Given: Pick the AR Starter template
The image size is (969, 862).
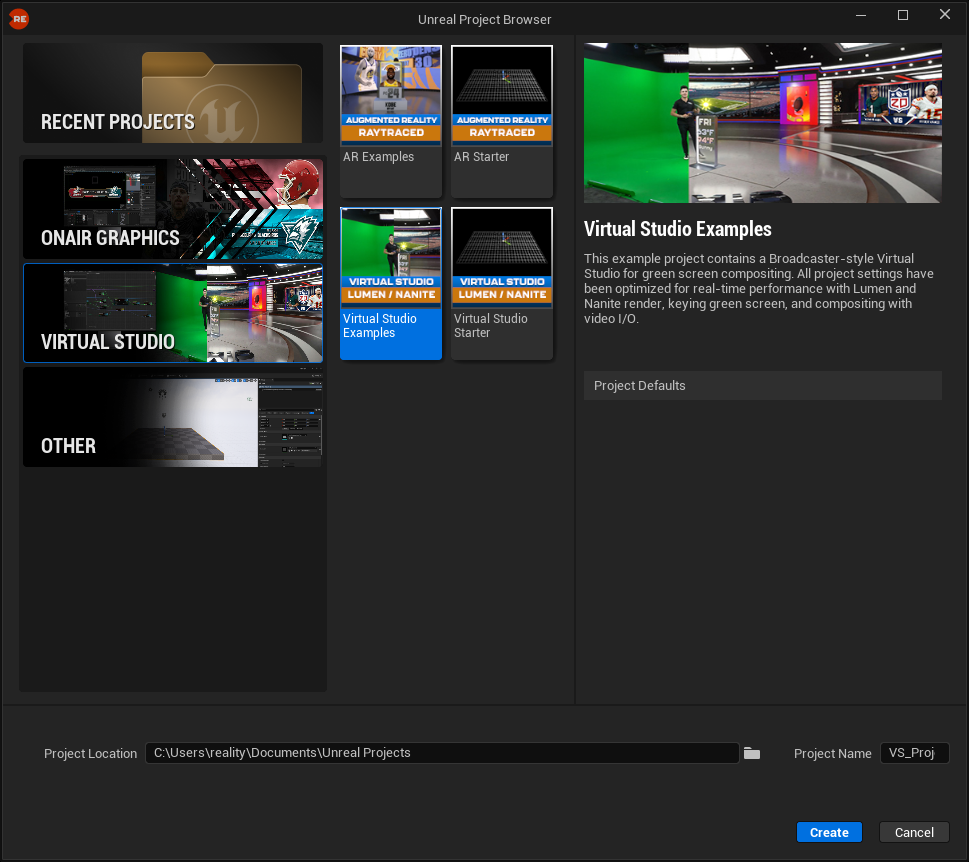Looking at the screenshot, I should click(502, 120).
